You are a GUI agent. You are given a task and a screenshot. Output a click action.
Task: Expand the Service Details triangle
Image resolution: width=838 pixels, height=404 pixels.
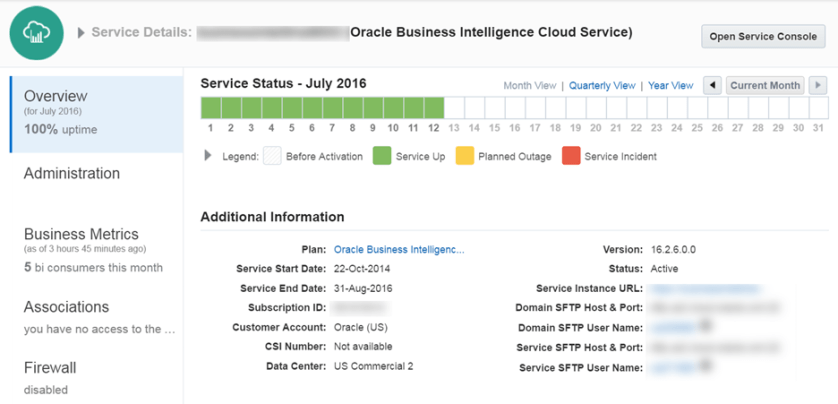coord(81,33)
